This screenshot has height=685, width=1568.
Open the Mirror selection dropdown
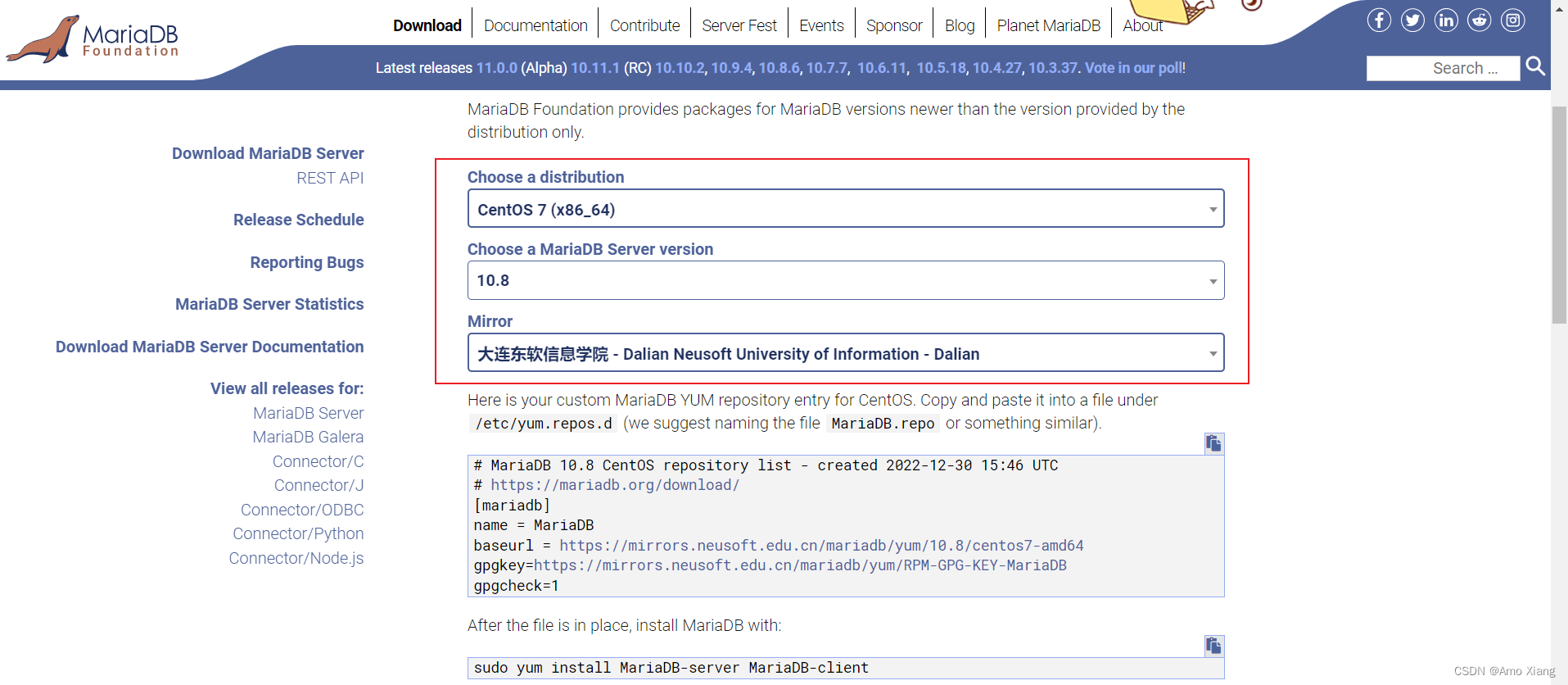pyautogui.click(x=846, y=353)
